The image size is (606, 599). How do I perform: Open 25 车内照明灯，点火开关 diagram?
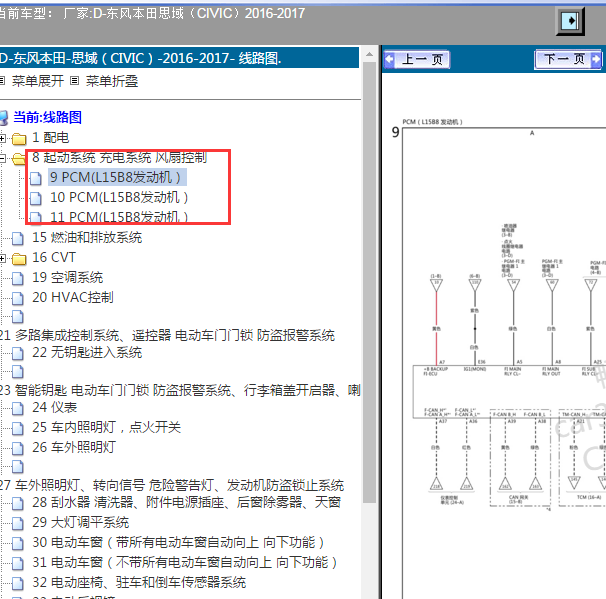106,427
